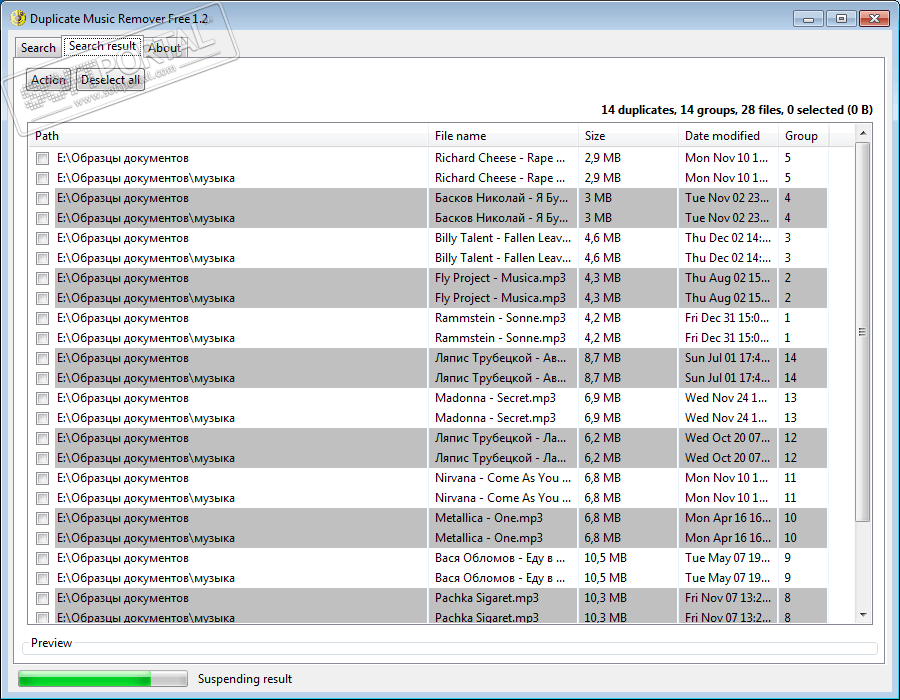Click the Deselect all button

click(x=110, y=80)
